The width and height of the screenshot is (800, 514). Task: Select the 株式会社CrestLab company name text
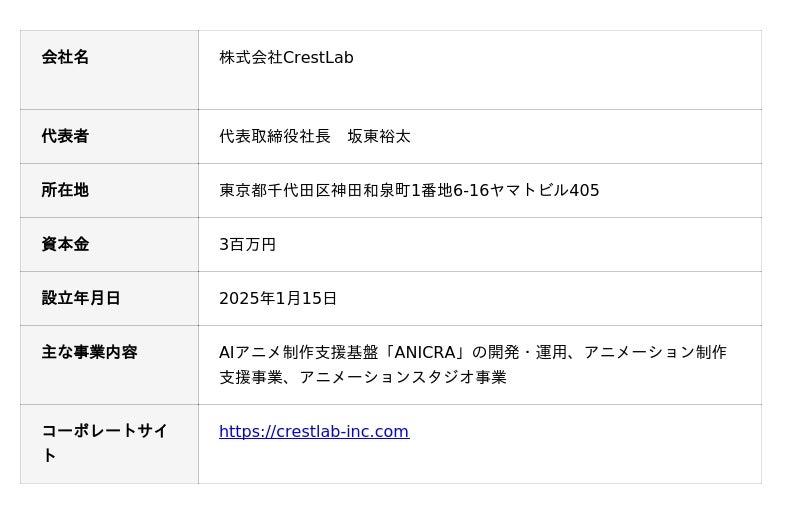pos(286,58)
